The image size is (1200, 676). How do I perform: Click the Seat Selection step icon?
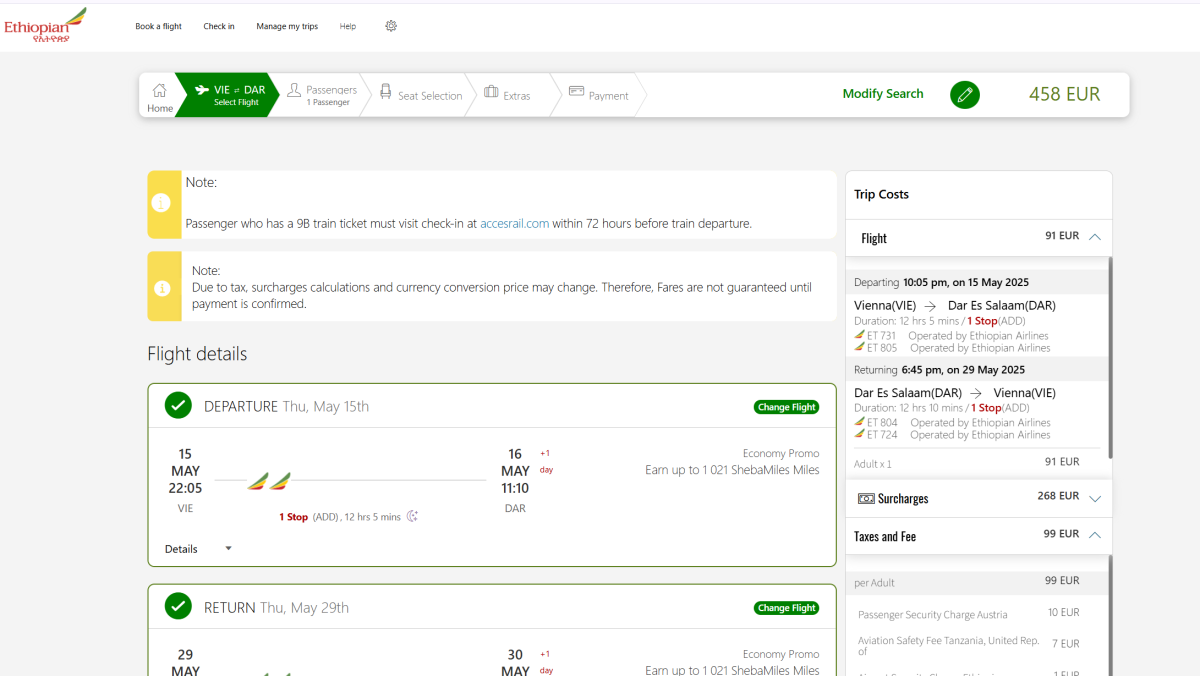[x=385, y=92]
